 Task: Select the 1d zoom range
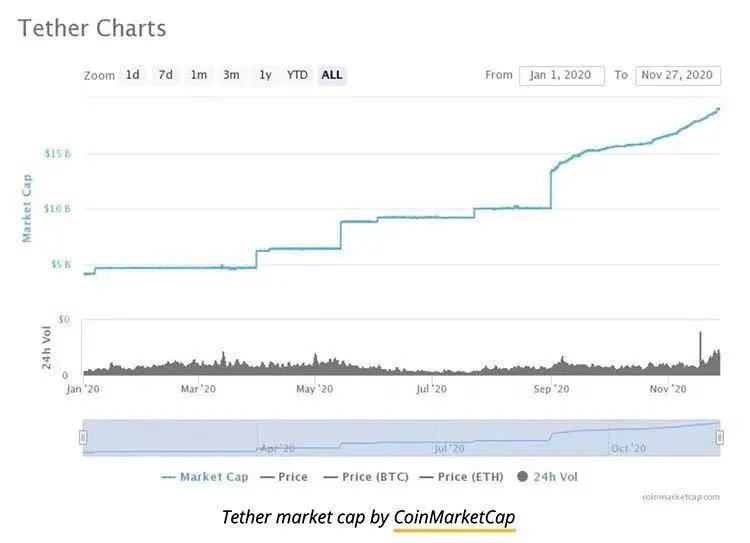(x=133, y=75)
